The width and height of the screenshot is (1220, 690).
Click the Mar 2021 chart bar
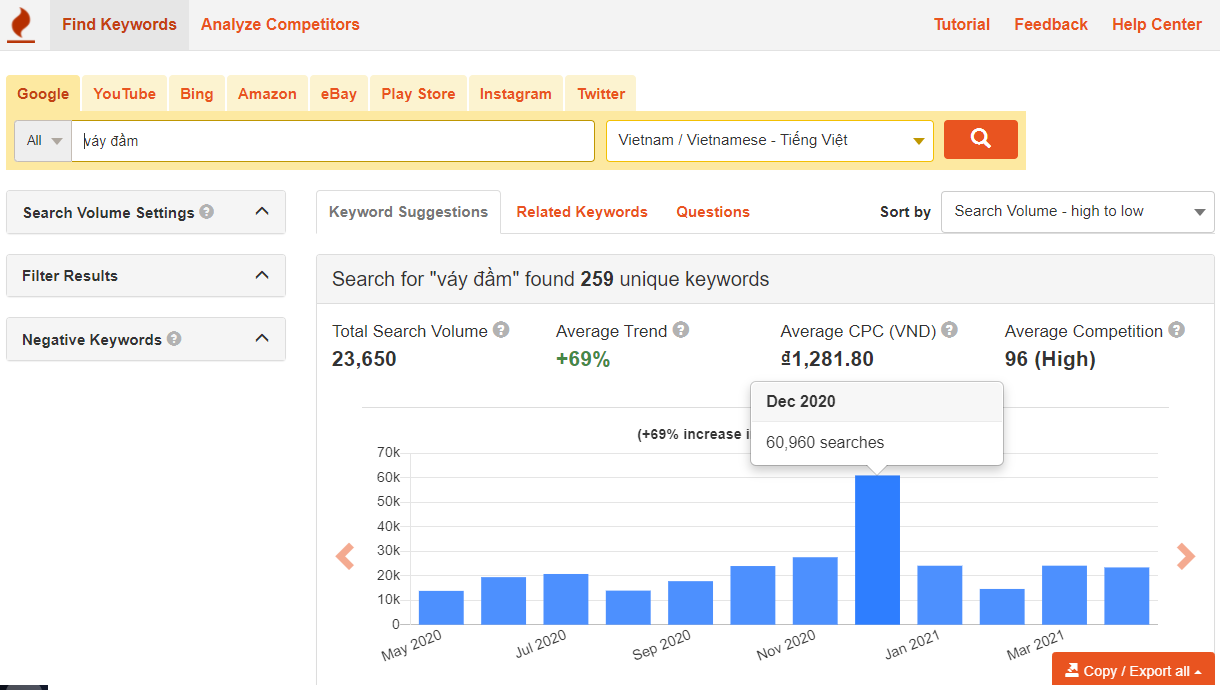(x=1064, y=595)
